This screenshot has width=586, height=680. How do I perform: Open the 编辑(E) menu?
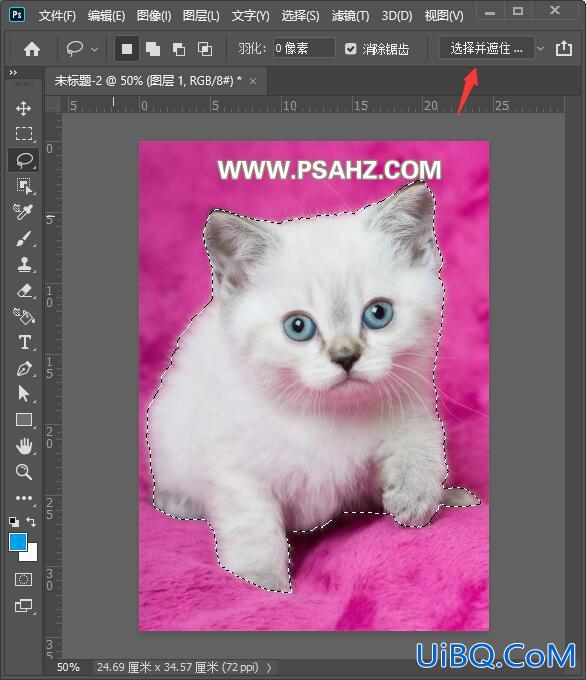coord(106,16)
